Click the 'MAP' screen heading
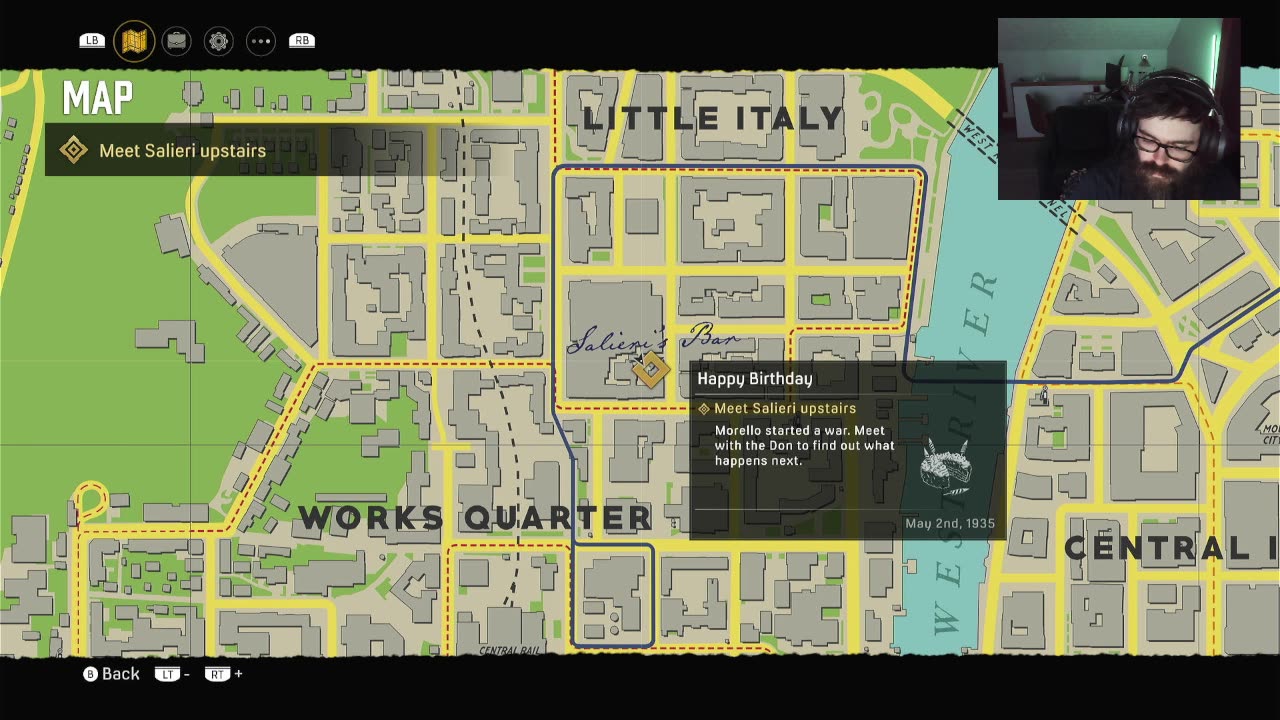1280x720 pixels. [x=97, y=98]
